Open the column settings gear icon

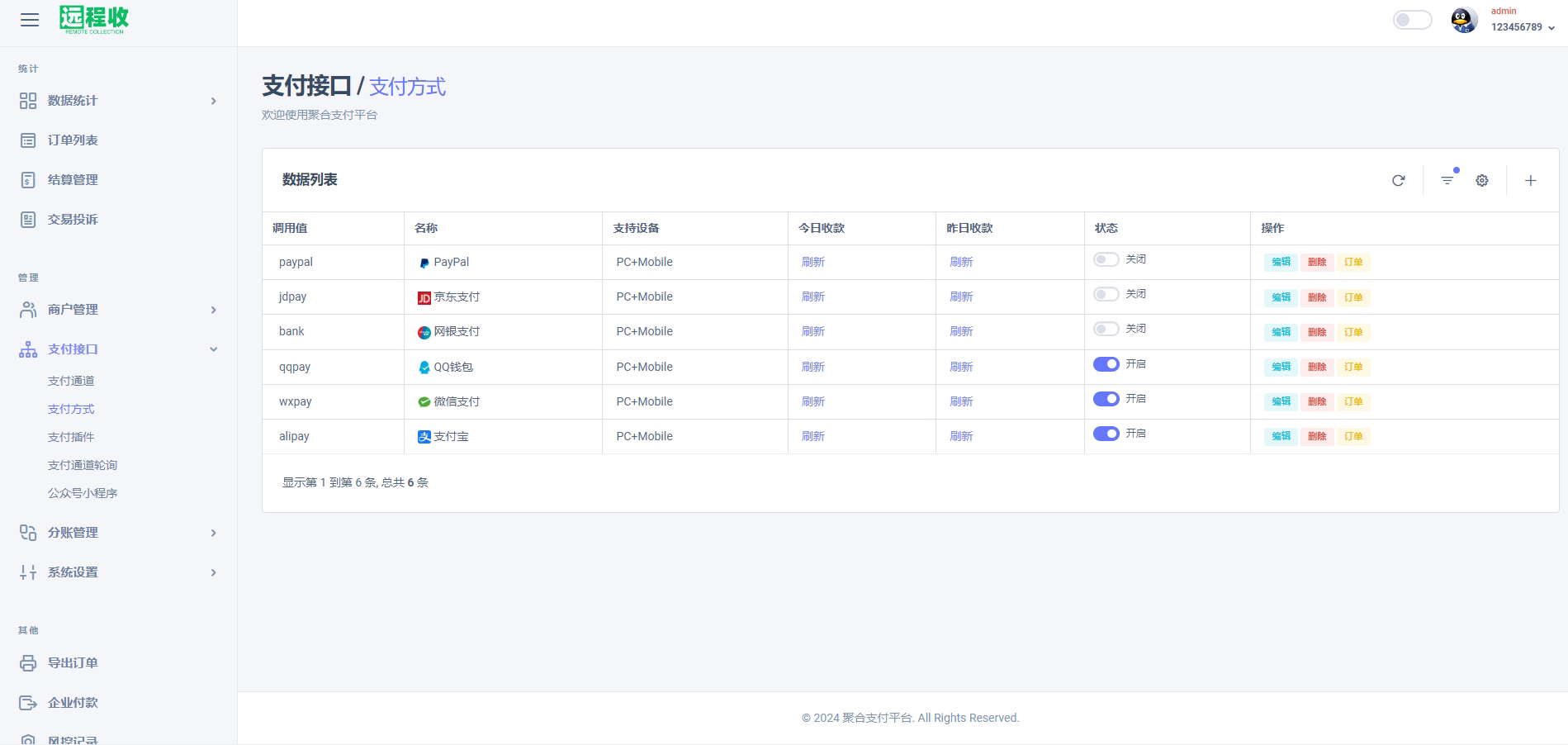coord(1482,181)
